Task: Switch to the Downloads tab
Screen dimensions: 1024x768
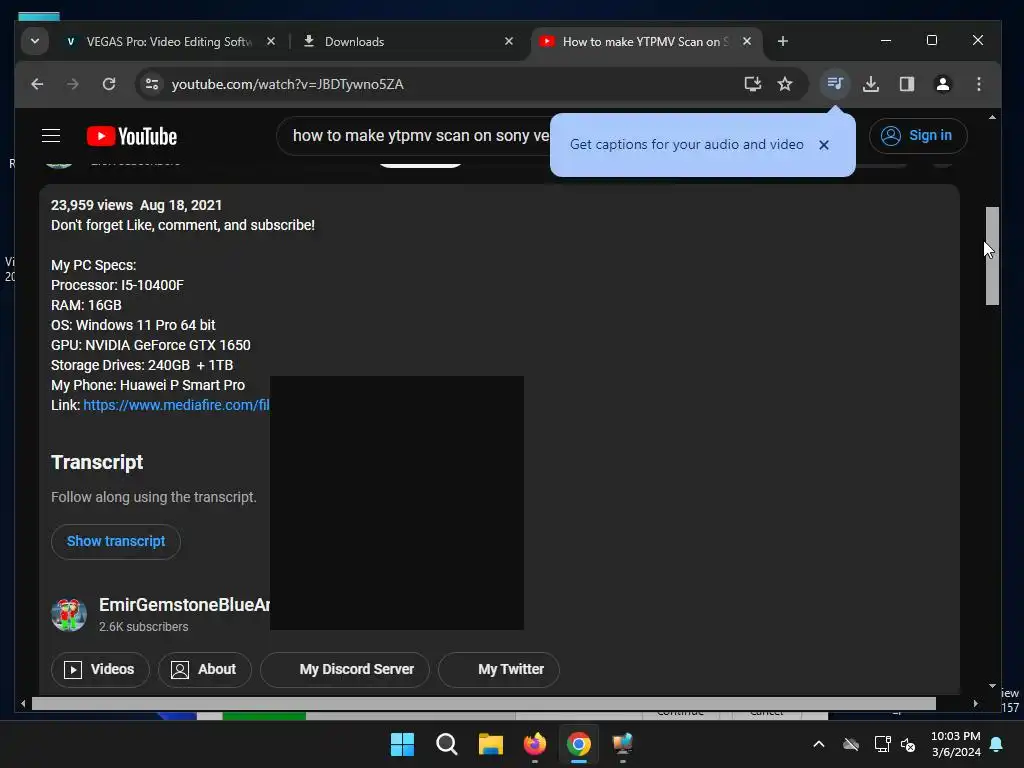Action: 355,42
